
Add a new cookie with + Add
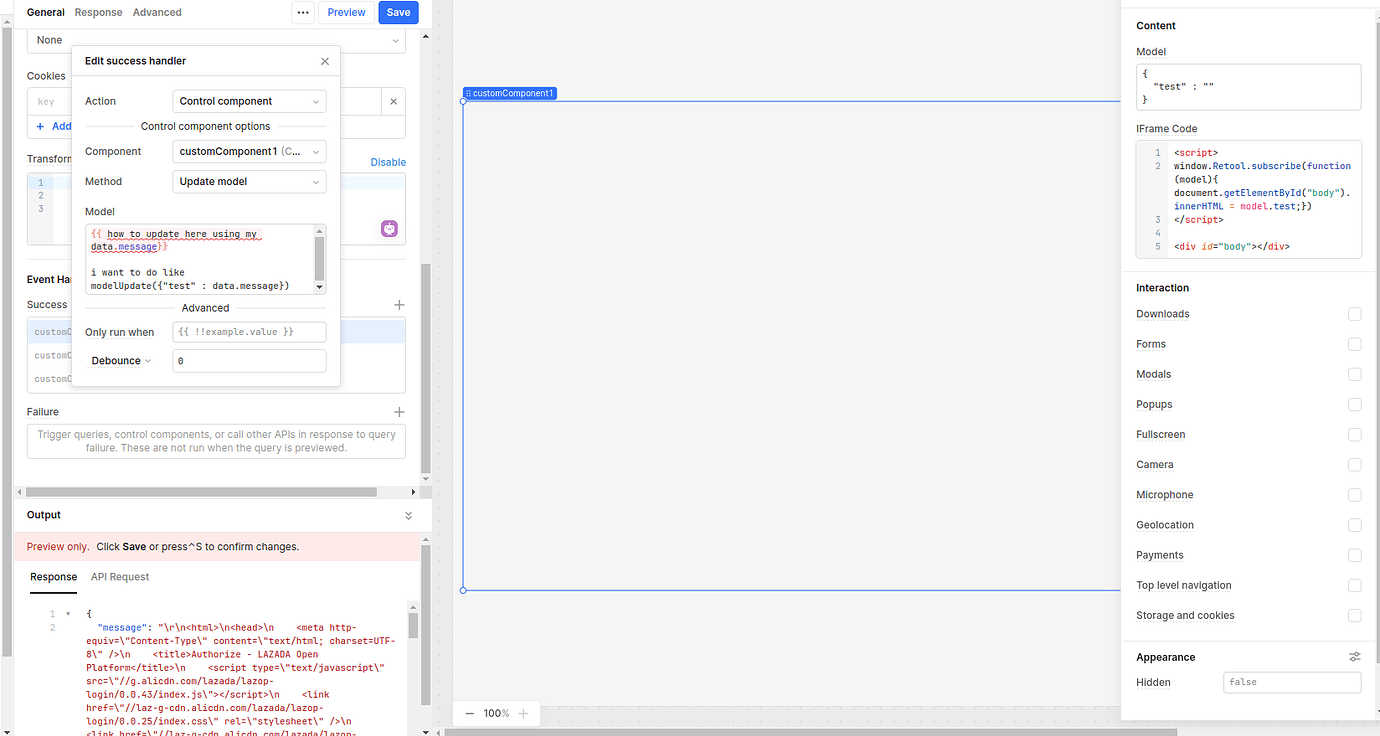click(54, 126)
